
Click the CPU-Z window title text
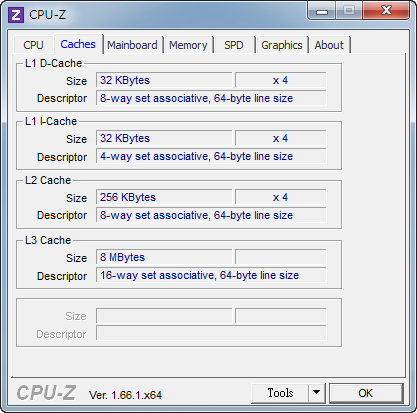(x=48, y=15)
